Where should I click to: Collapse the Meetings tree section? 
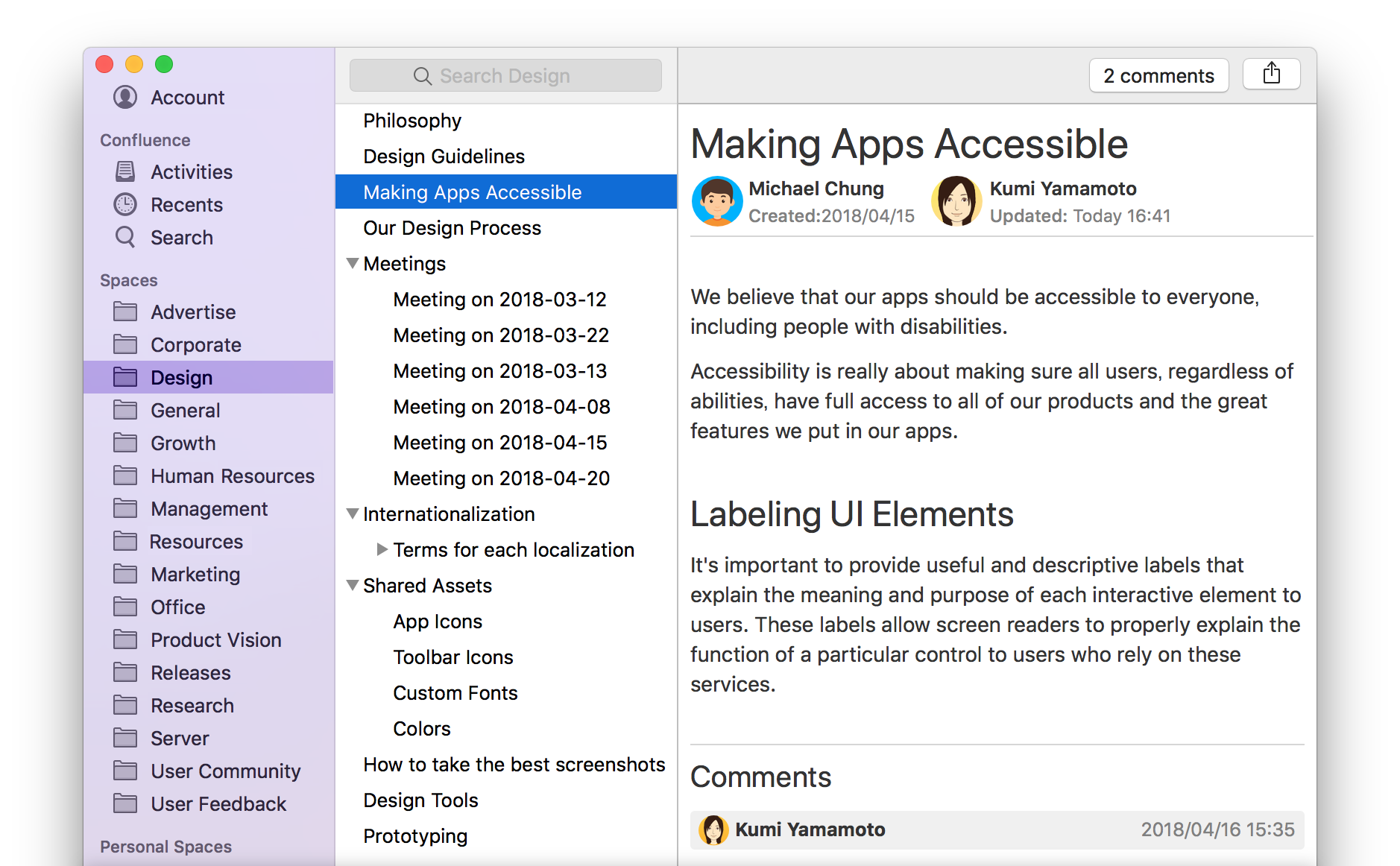[353, 263]
